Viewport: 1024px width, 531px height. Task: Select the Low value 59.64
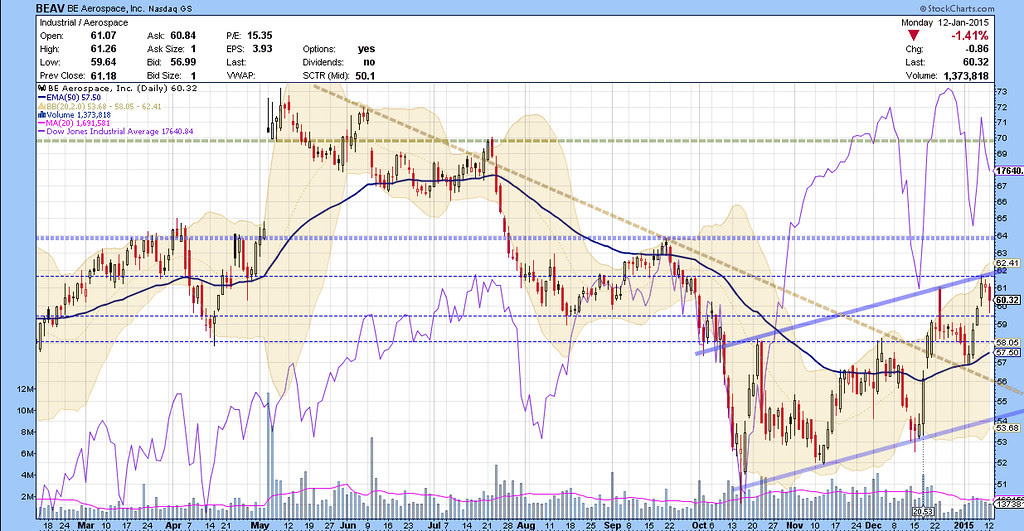(103, 62)
